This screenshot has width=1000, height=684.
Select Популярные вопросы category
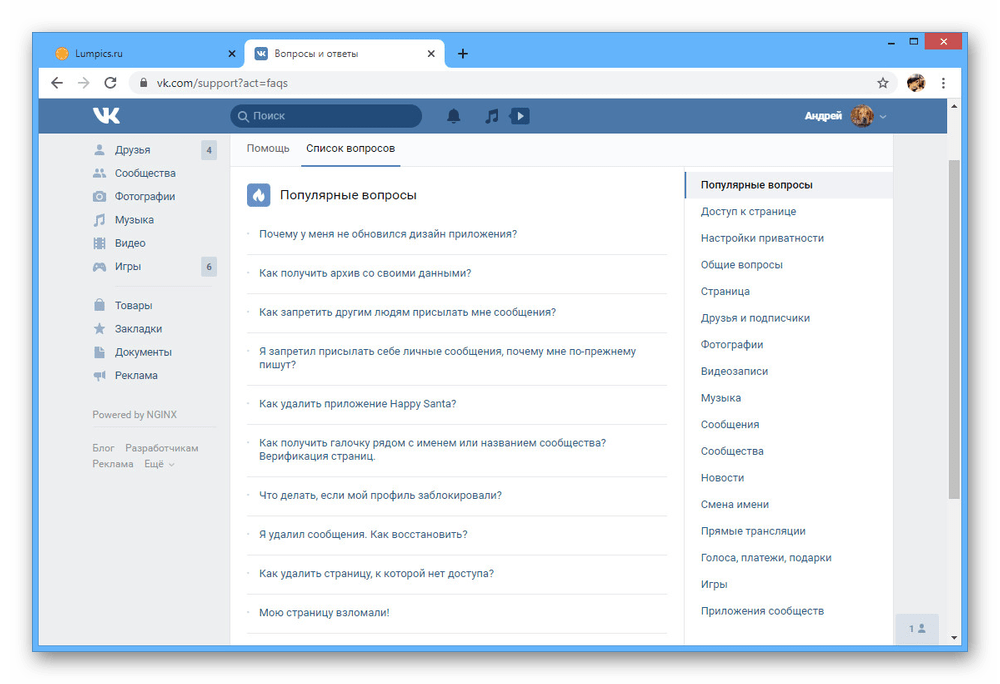(788, 185)
